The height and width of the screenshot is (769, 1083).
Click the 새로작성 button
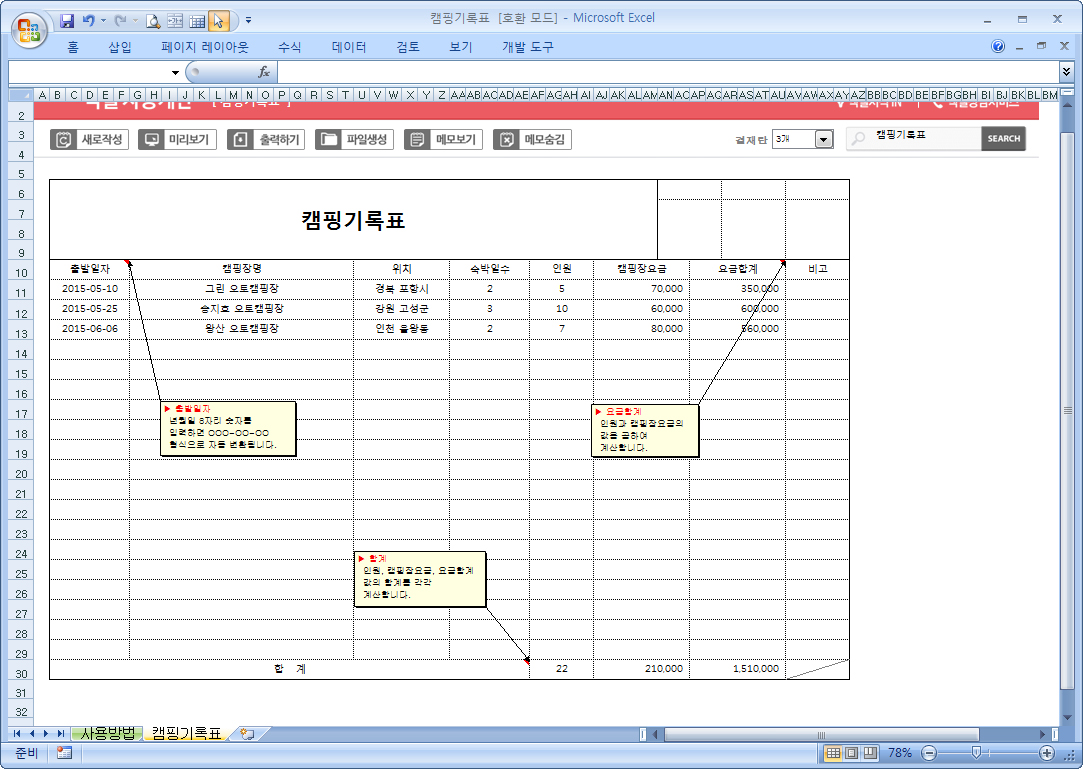90,140
